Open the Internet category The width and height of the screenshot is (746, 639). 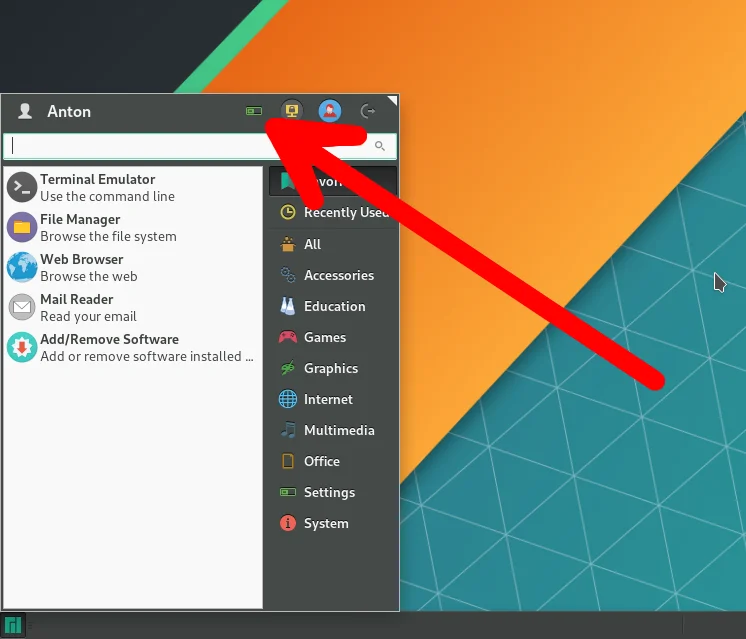(x=333, y=399)
